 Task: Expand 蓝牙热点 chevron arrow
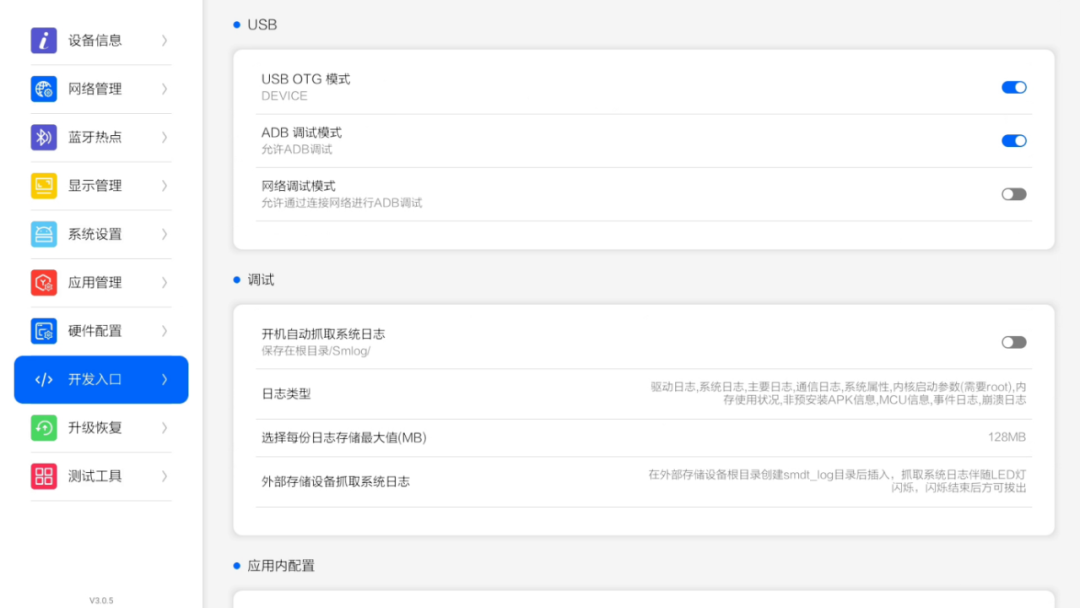click(165, 137)
